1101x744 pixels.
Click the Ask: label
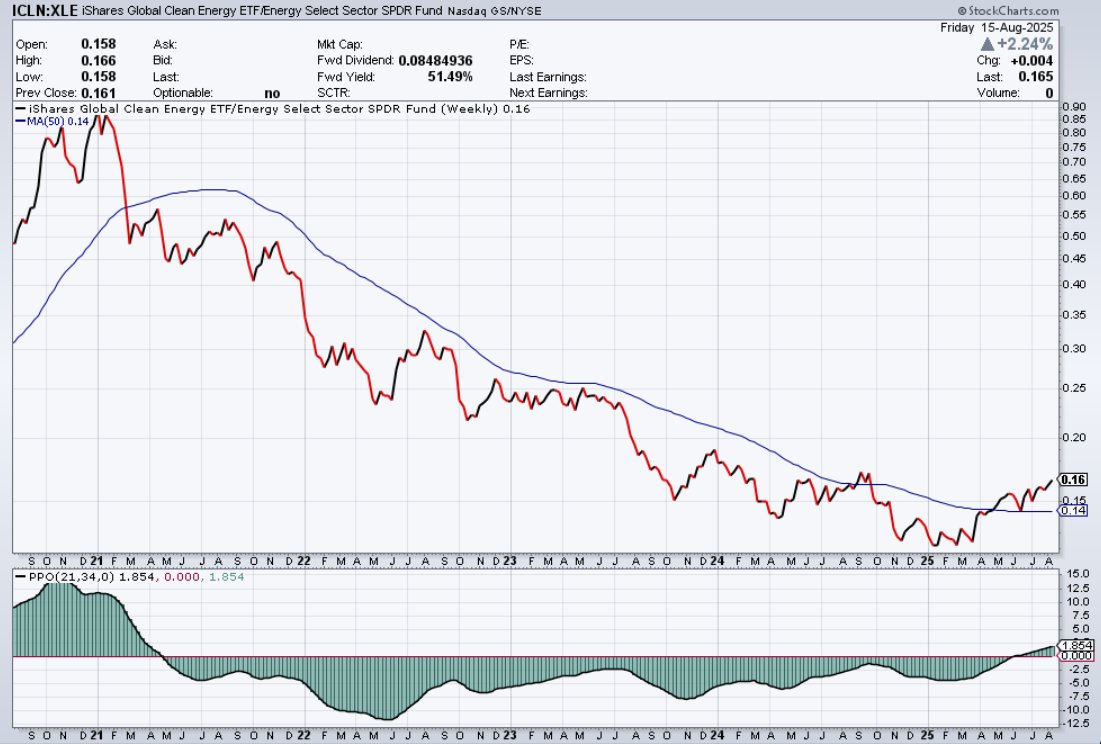pyautogui.click(x=165, y=44)
